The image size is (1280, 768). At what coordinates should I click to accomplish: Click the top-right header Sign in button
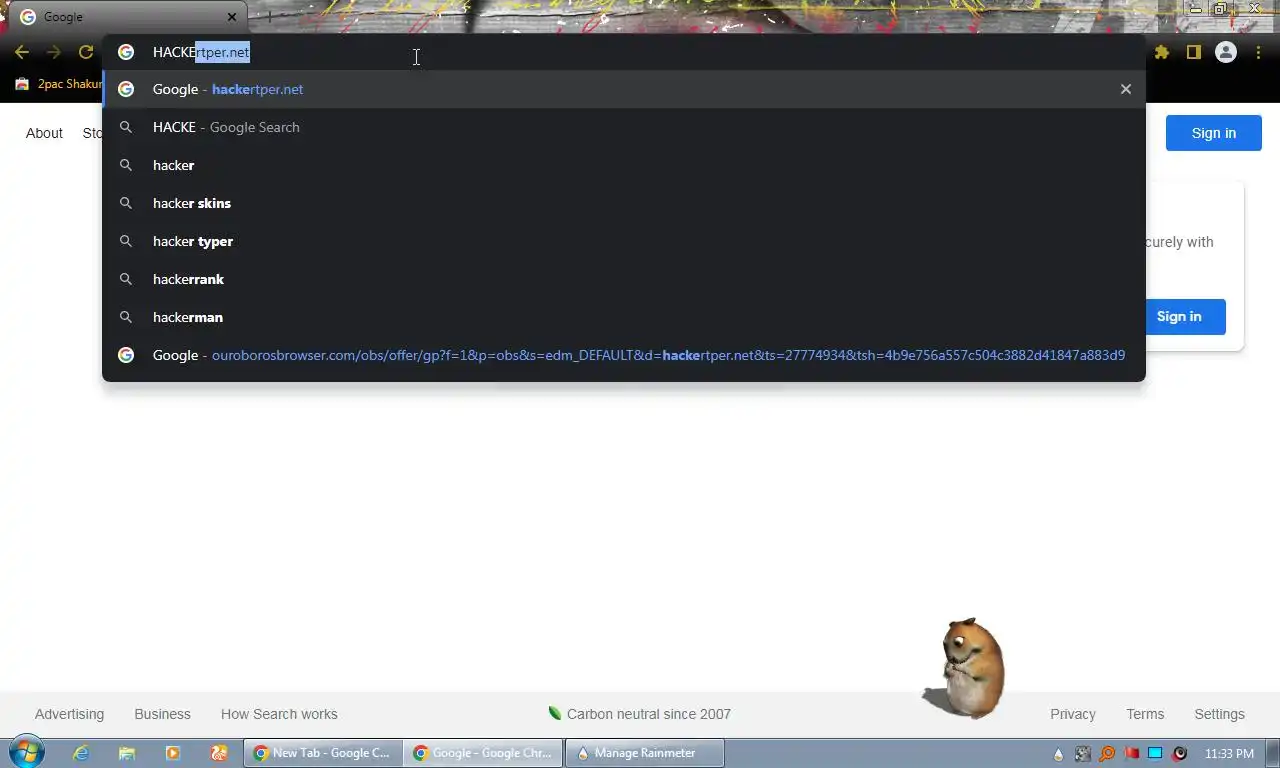pyautogui.click(x=1213, y=133)
